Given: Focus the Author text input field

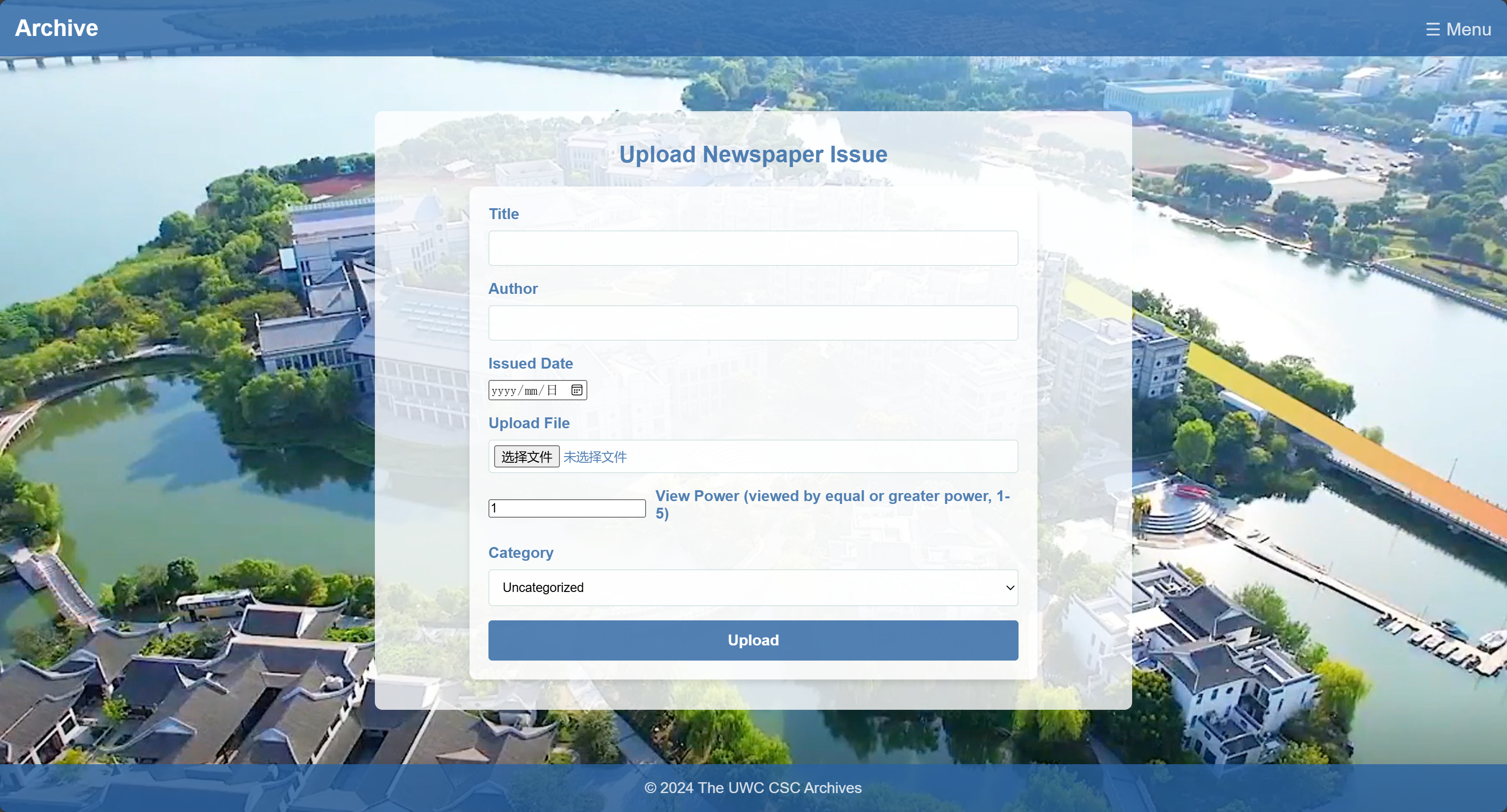Looking at the screenshot, I should click(753, 323).
